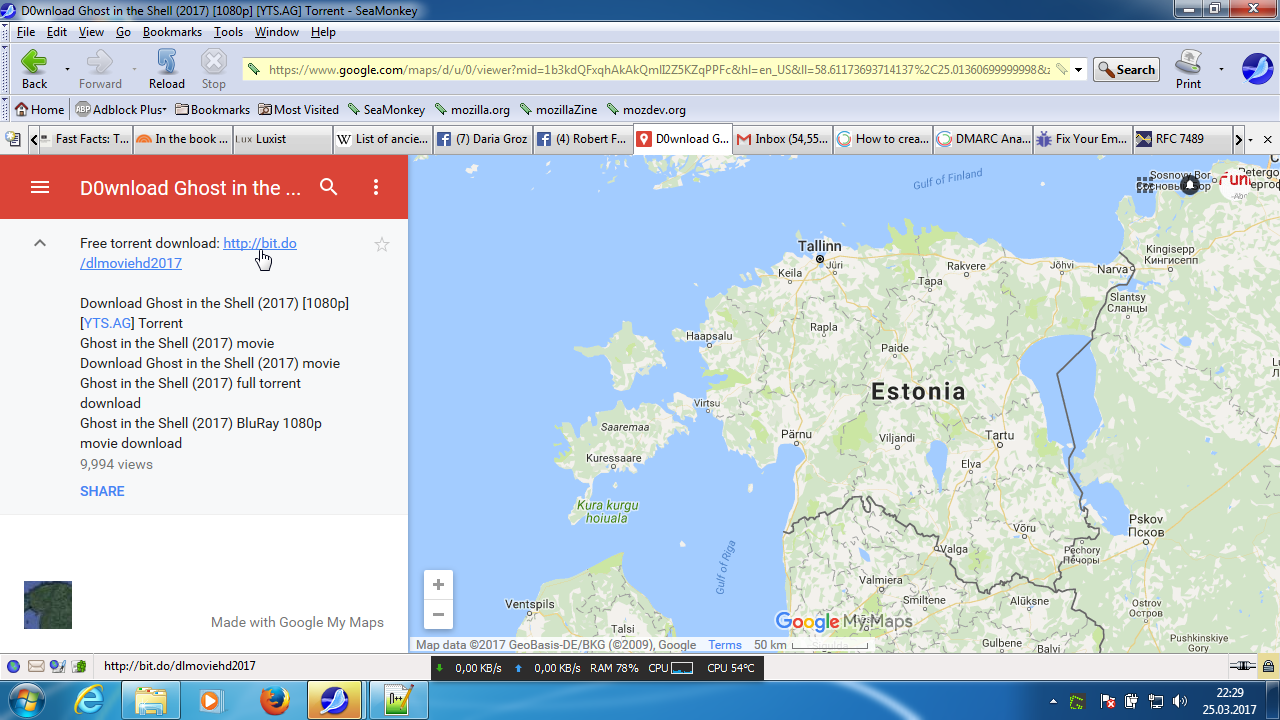Open the map's three-dot options menu

[x=376, y=187]
